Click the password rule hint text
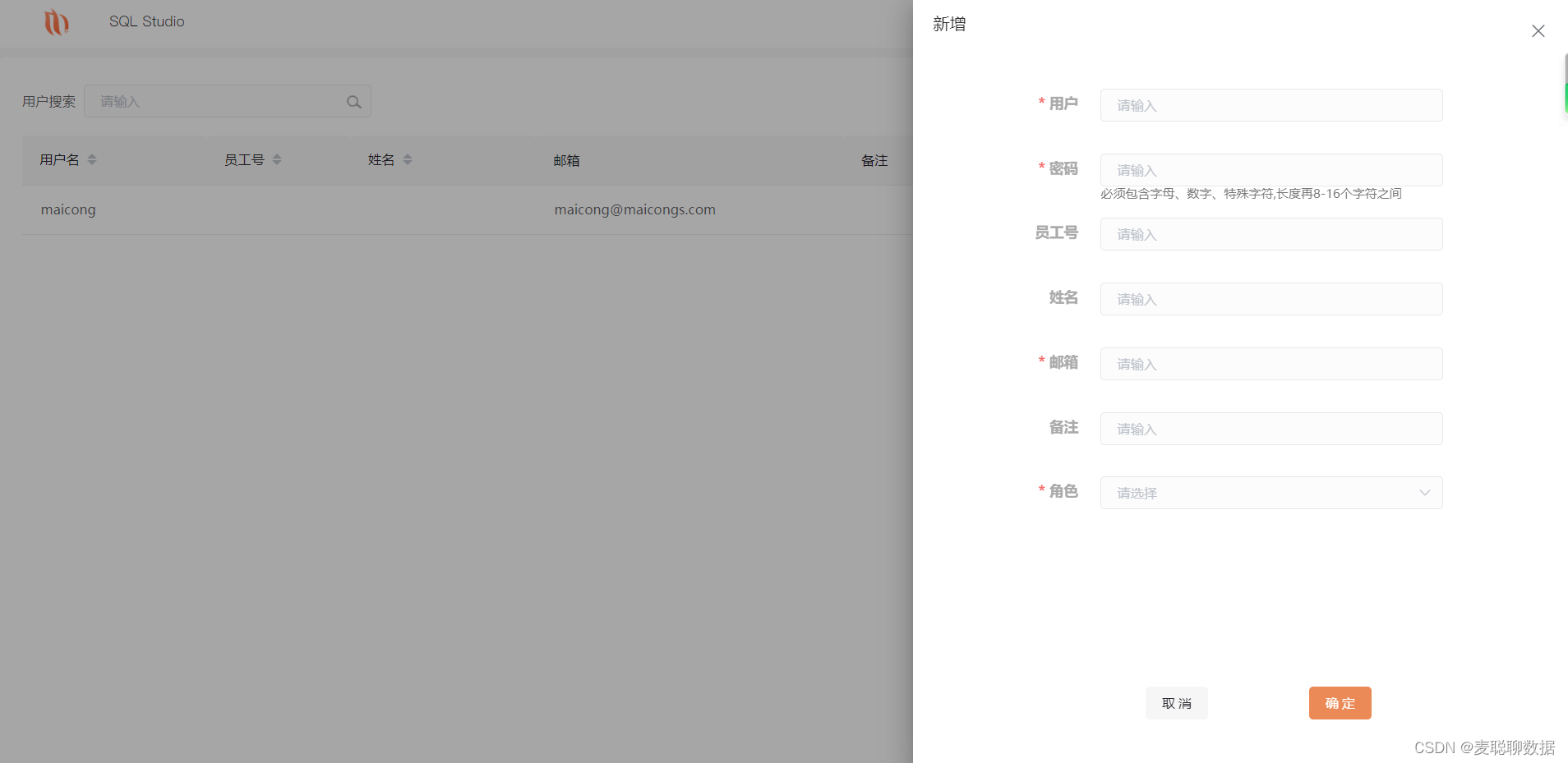The width and height of the screenshot is (1568, 763). click(x=1251, y=194)
